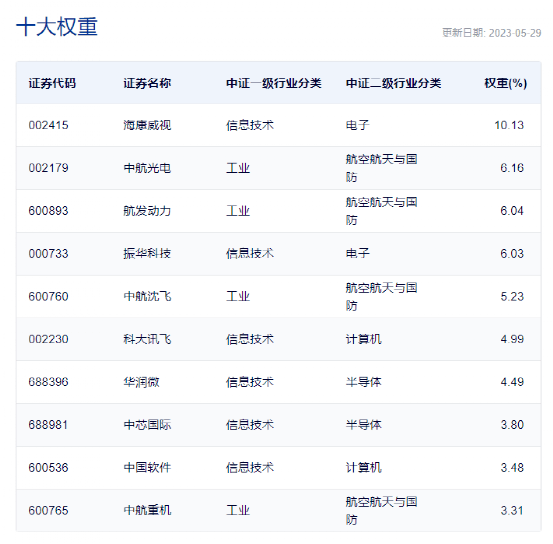Select stock name 海康威视
Screen dimensions: 553x544
click(x=147, y=125)
